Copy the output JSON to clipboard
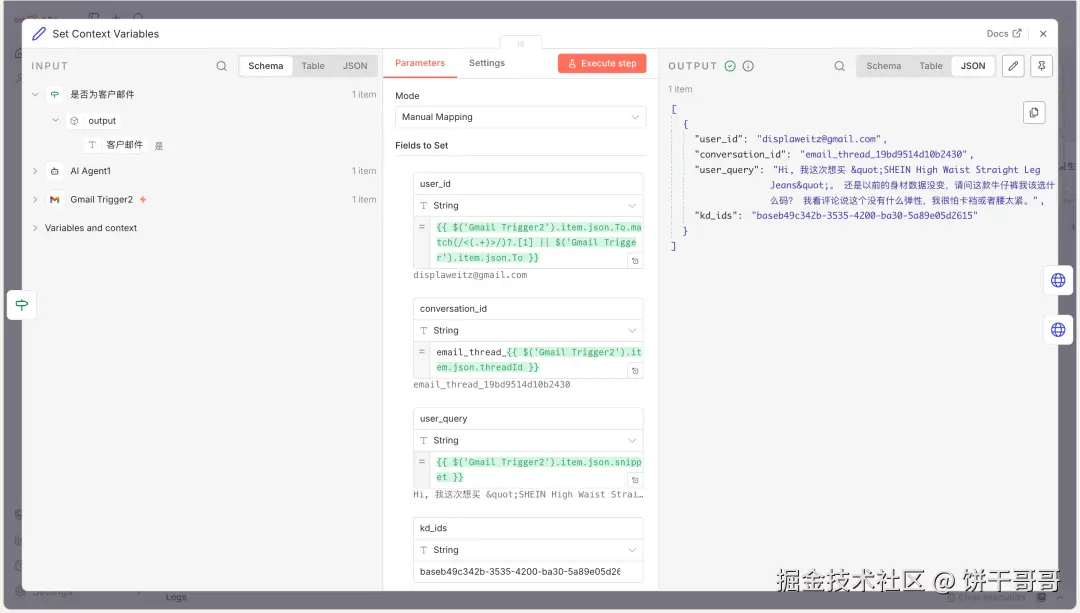 tap(1034, 112)
